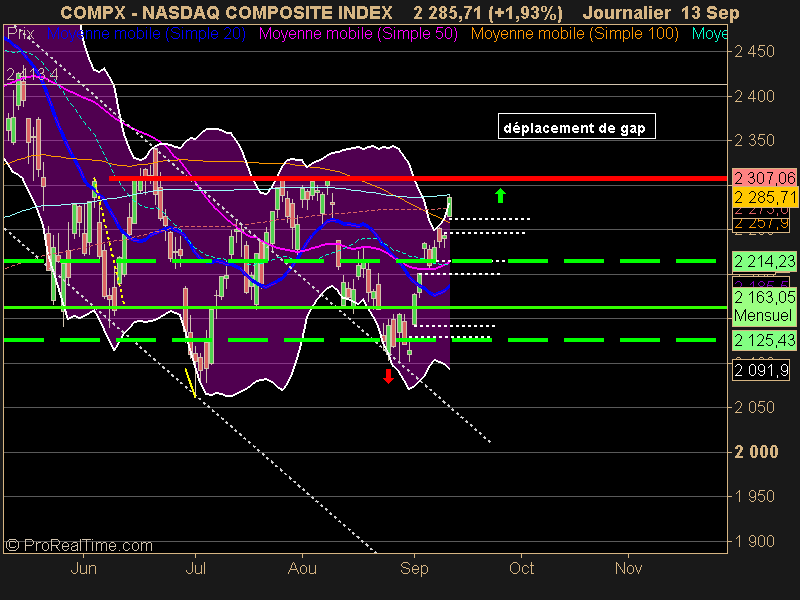The width and height of the screenshot is (800, 600).
Task: Click the yellow 2 285,71 current price label
Action: (765, 197)
